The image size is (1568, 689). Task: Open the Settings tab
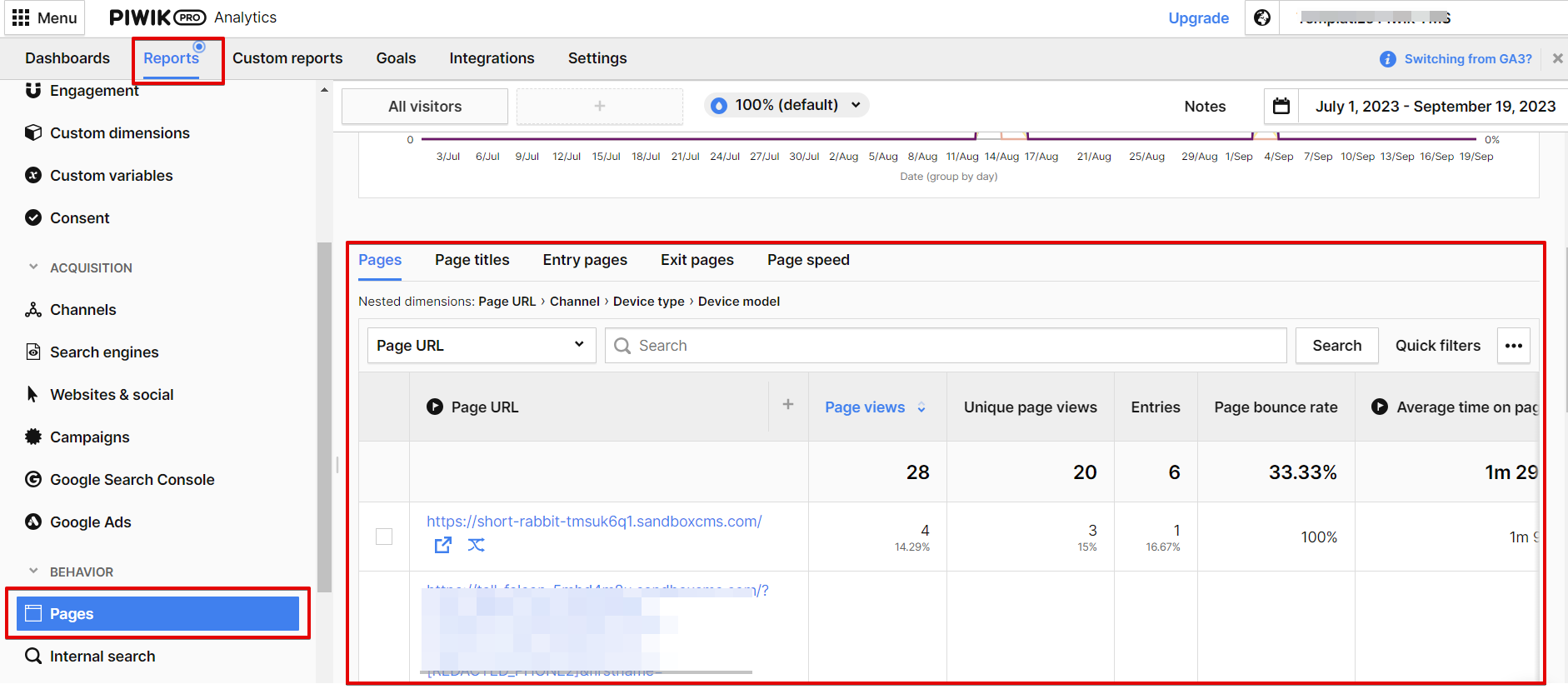[x=597, y=58]
